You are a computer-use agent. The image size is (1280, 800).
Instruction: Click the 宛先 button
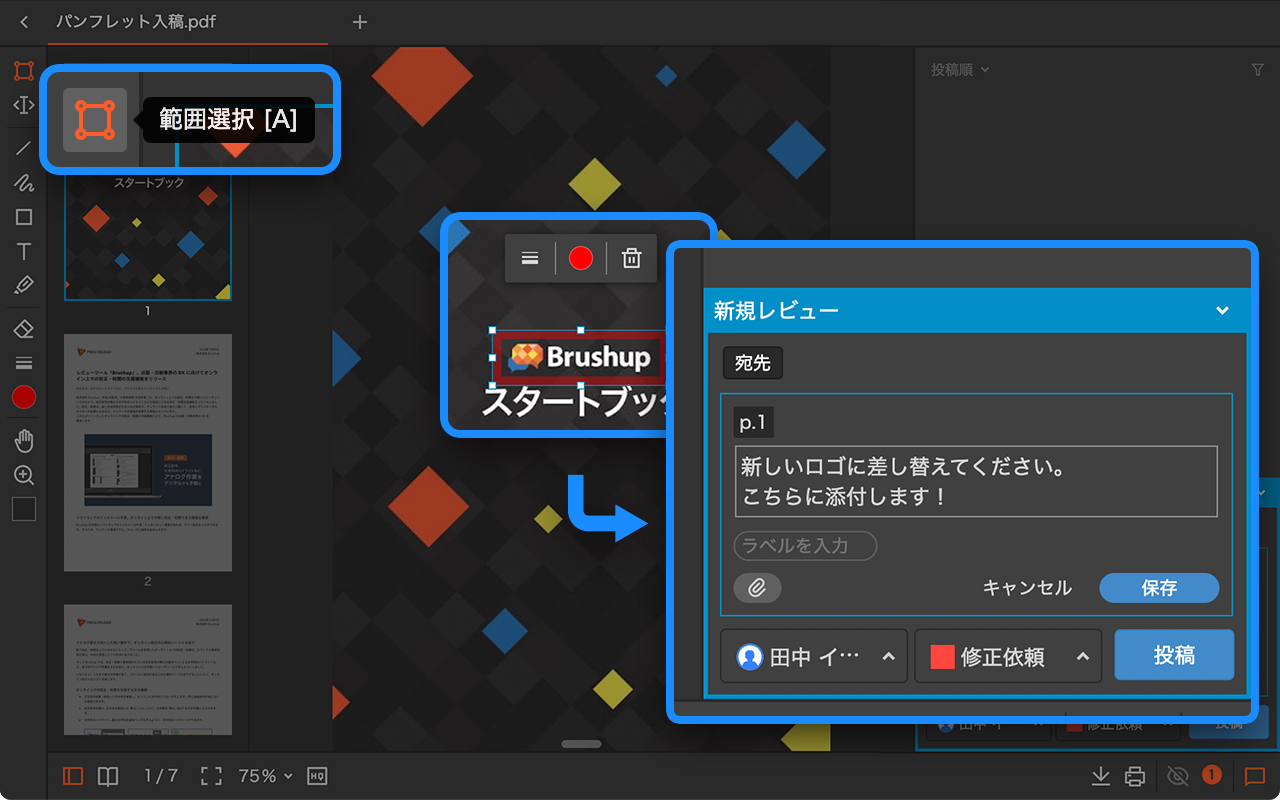point(753,363)
